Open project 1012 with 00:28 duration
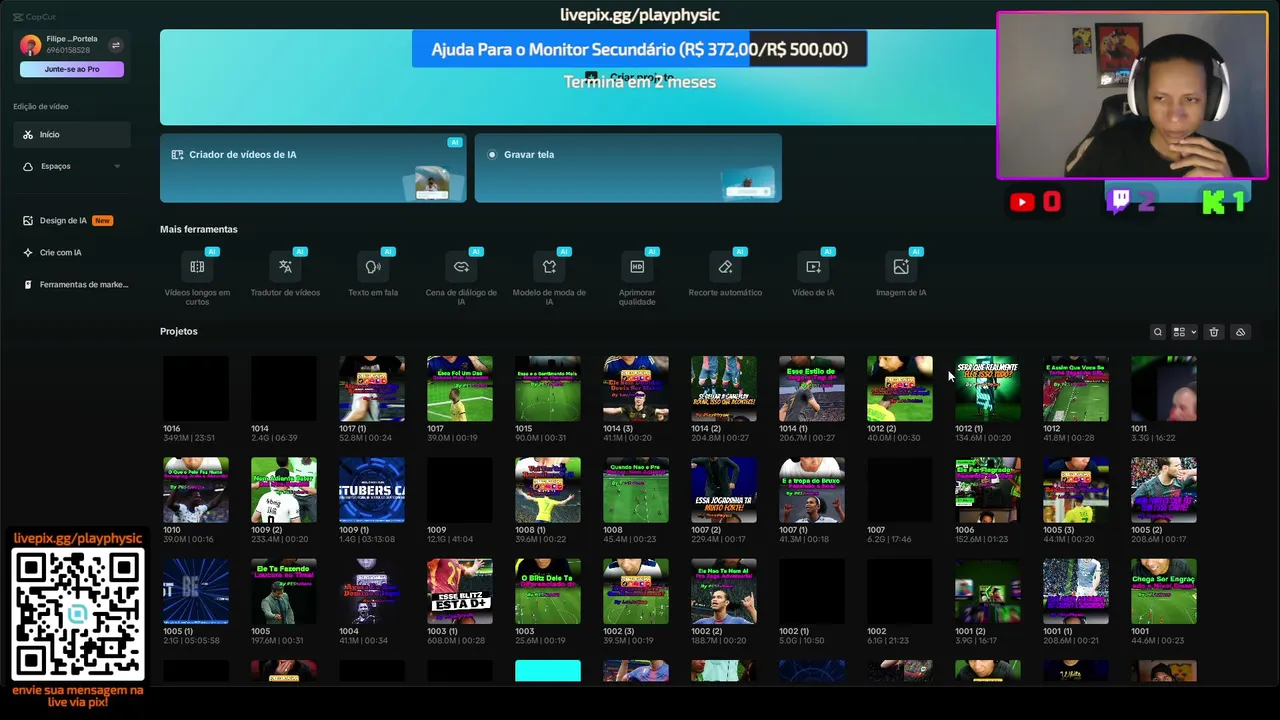Screen dimensions: 1280x720 tap(1076, 388)
